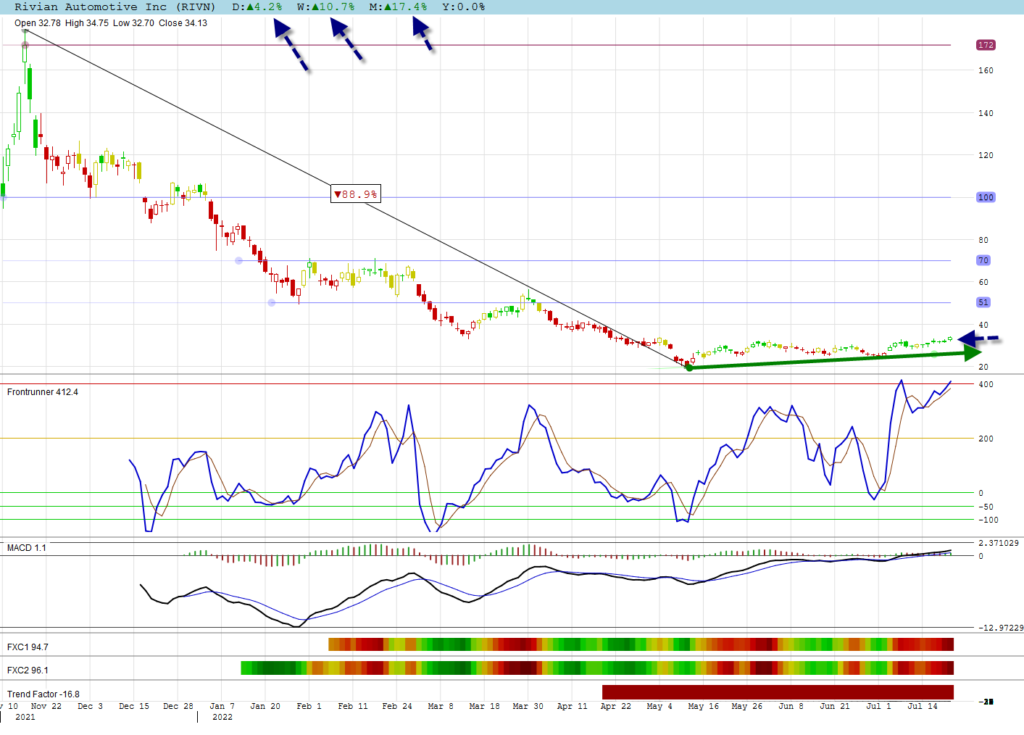This screenshot has width=1024, height=735.
Task: Select the monthly change M: 17.4% value
Action: point(398,7)
